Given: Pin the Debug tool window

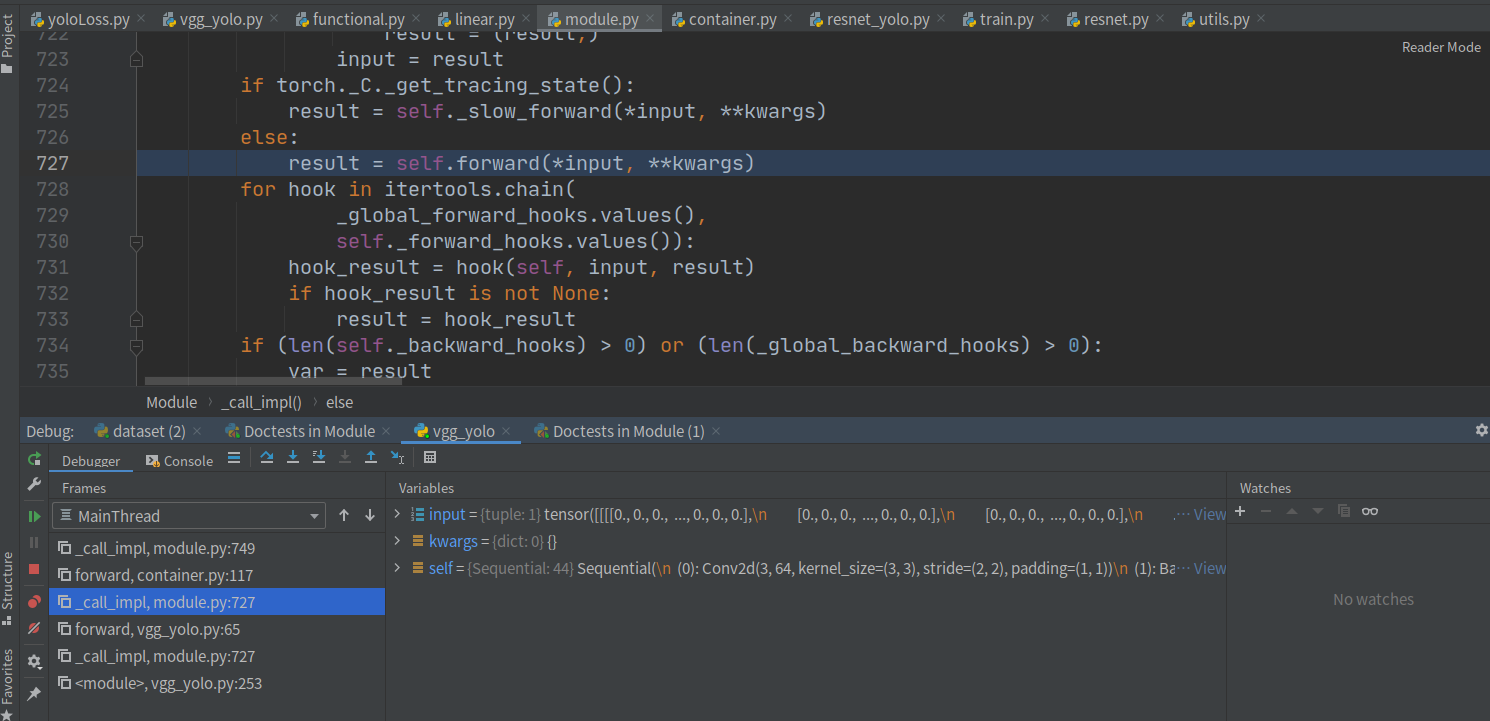Looking at the screenshot, I should [33, 693].
